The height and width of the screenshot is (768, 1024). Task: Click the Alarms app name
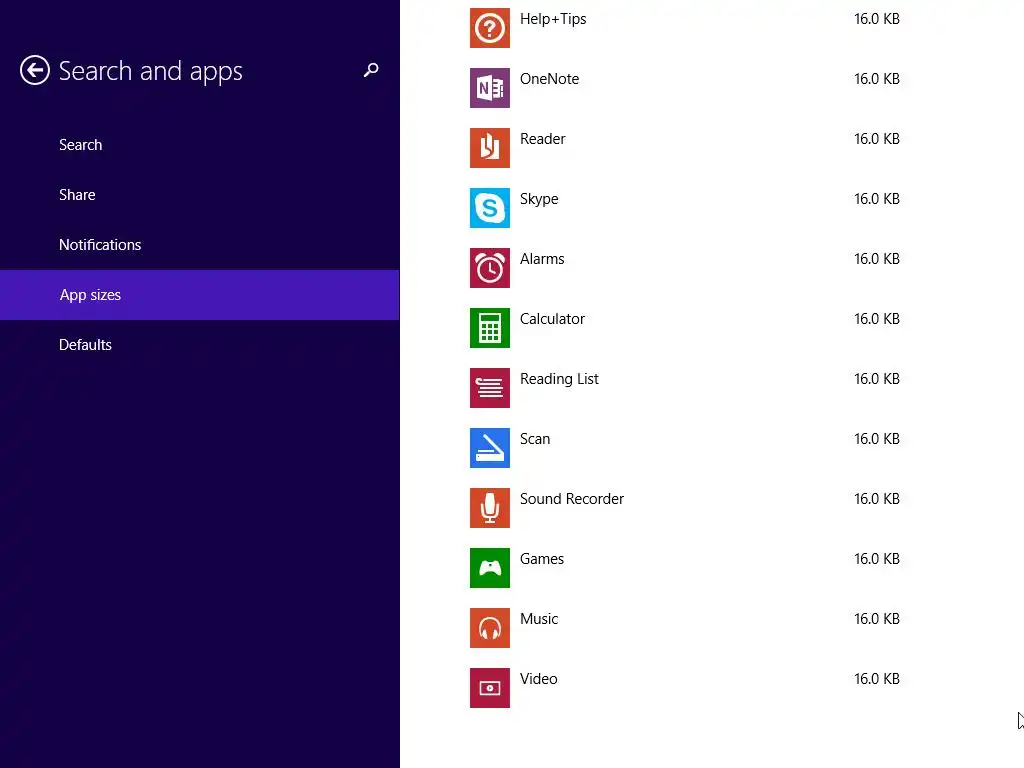tap(542, 259)
